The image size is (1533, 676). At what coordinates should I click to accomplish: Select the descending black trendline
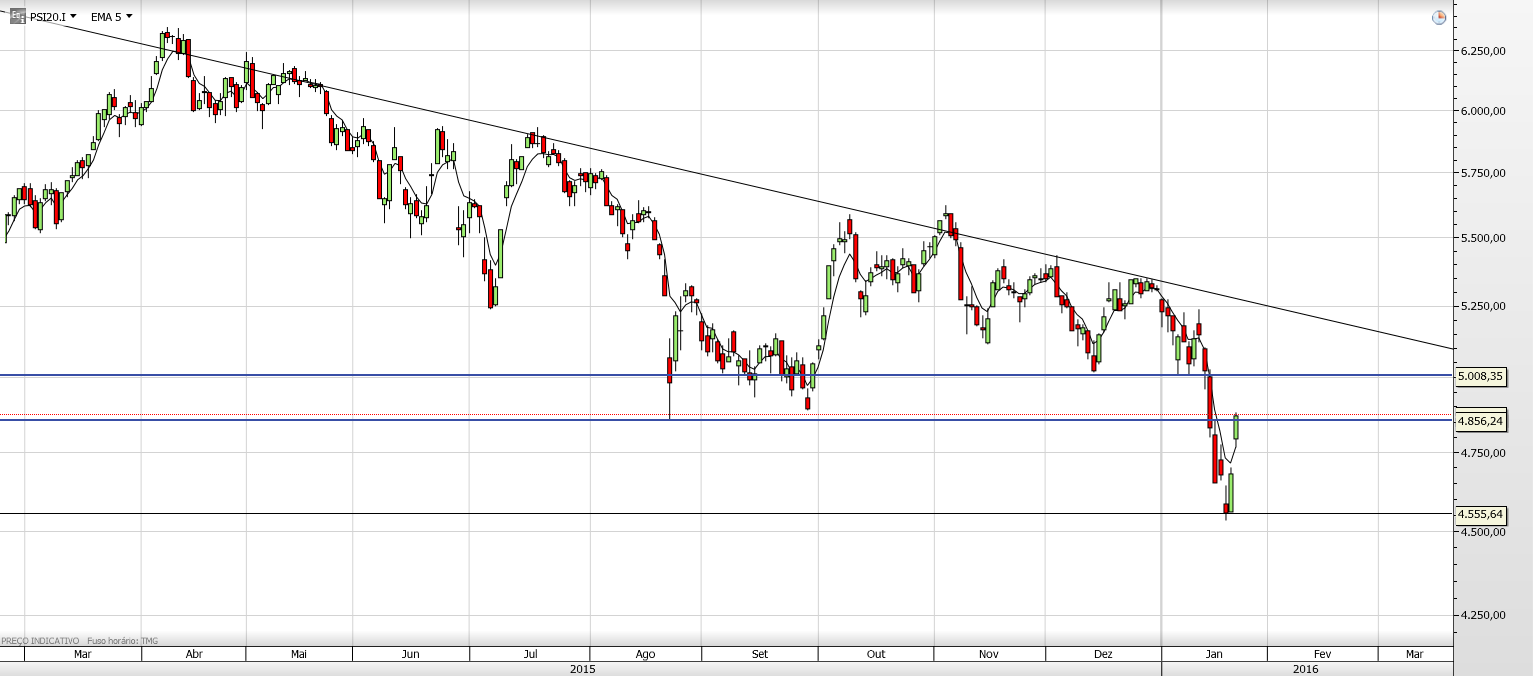pos(740,183)
